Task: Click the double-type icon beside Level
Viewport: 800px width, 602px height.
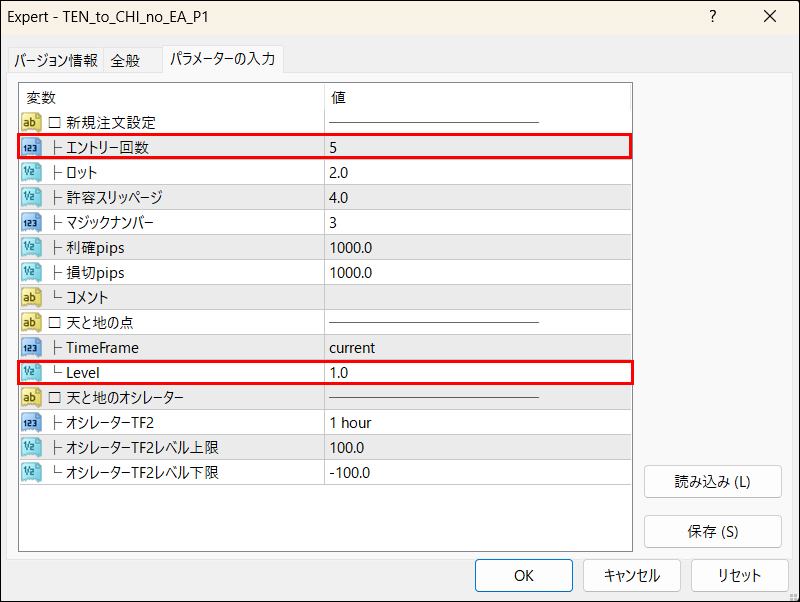Action: [x=31, y=372]
